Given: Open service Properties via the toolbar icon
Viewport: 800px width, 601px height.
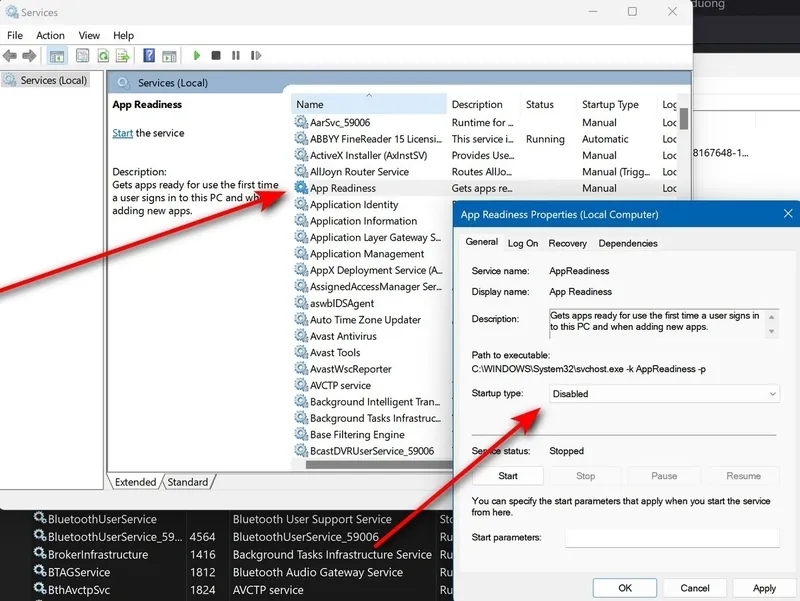Looking at the screenshot, I should [x=81, y=55].
